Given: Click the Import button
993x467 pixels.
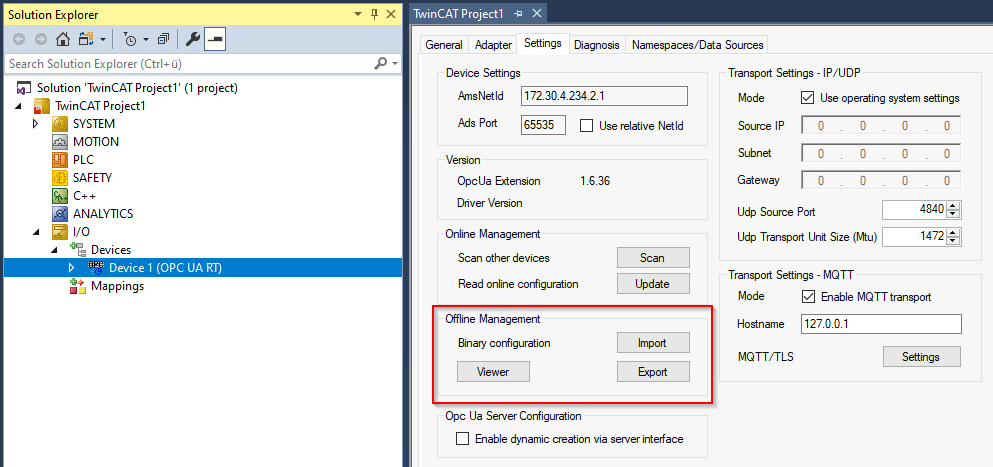Looking at the screenshot, I should click(653, 343).
